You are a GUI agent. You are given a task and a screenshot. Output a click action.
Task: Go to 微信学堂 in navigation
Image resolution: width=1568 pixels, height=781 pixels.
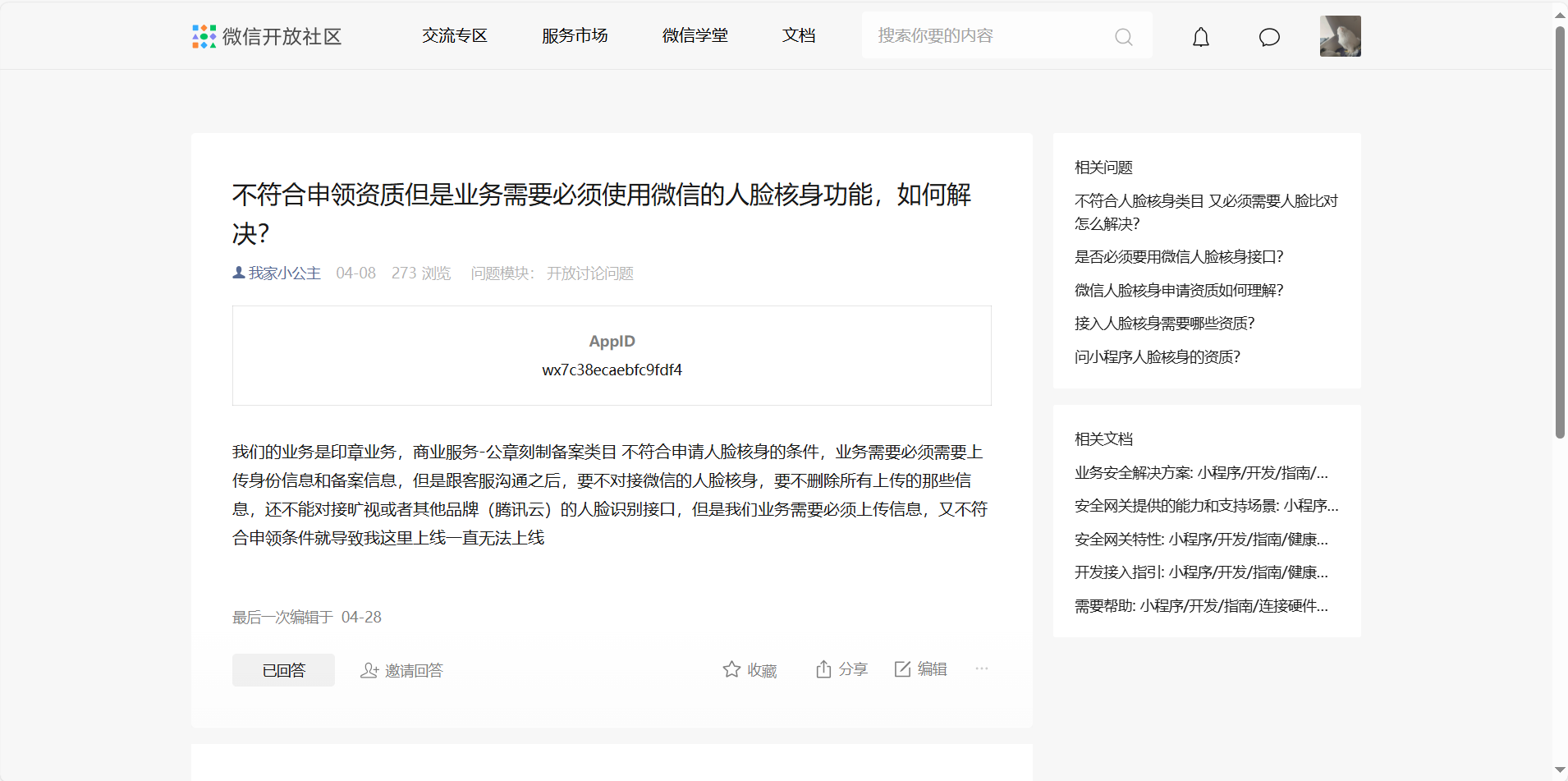[695, 35]
